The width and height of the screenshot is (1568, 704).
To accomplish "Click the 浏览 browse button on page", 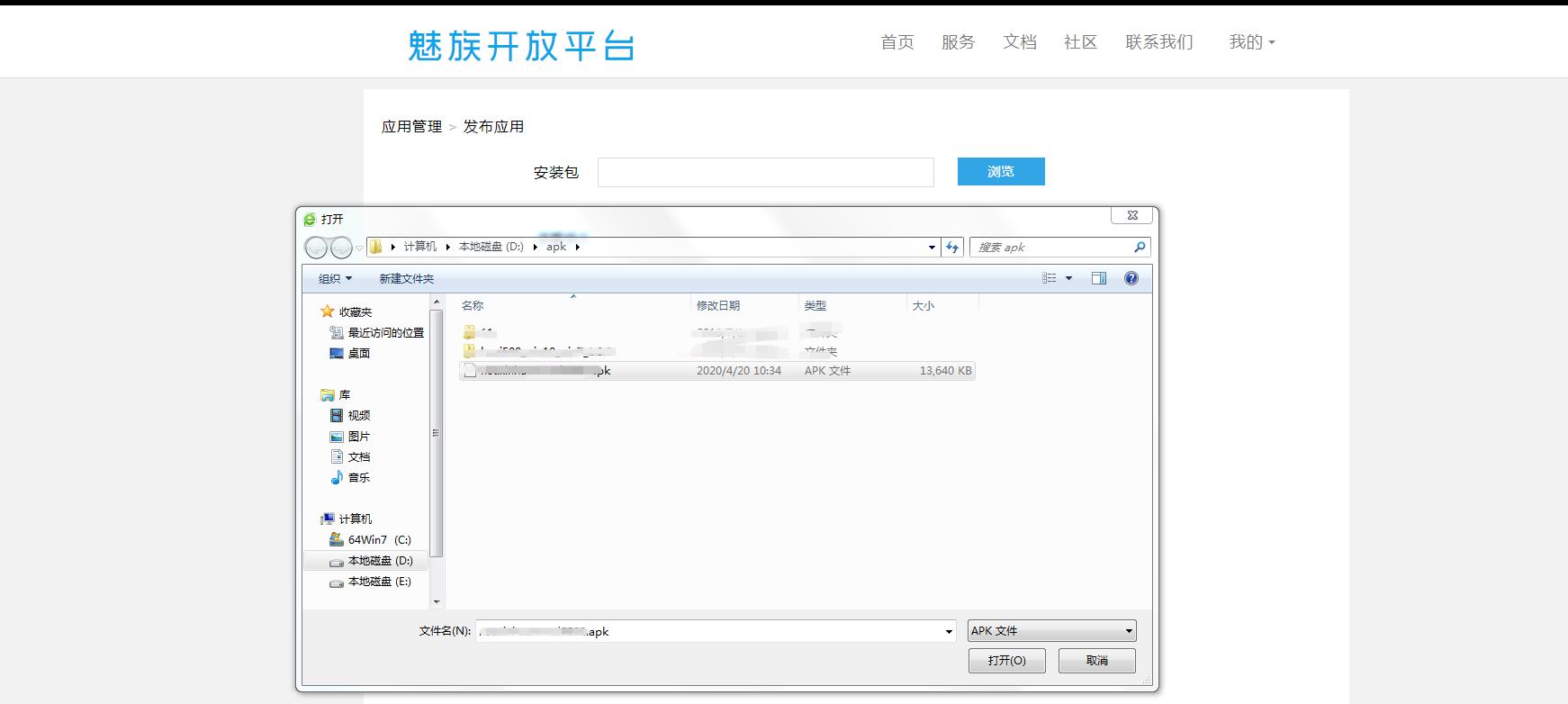I will point(1001,172).
